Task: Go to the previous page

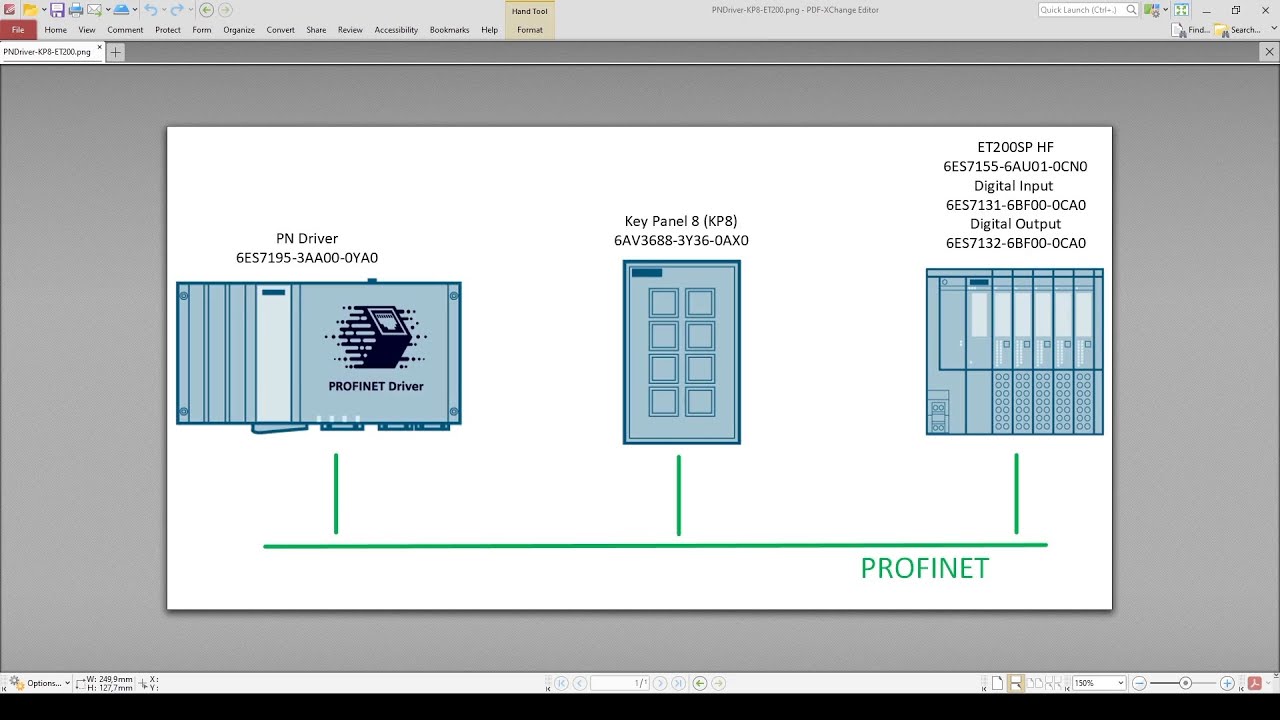Action: pos(580,683)
